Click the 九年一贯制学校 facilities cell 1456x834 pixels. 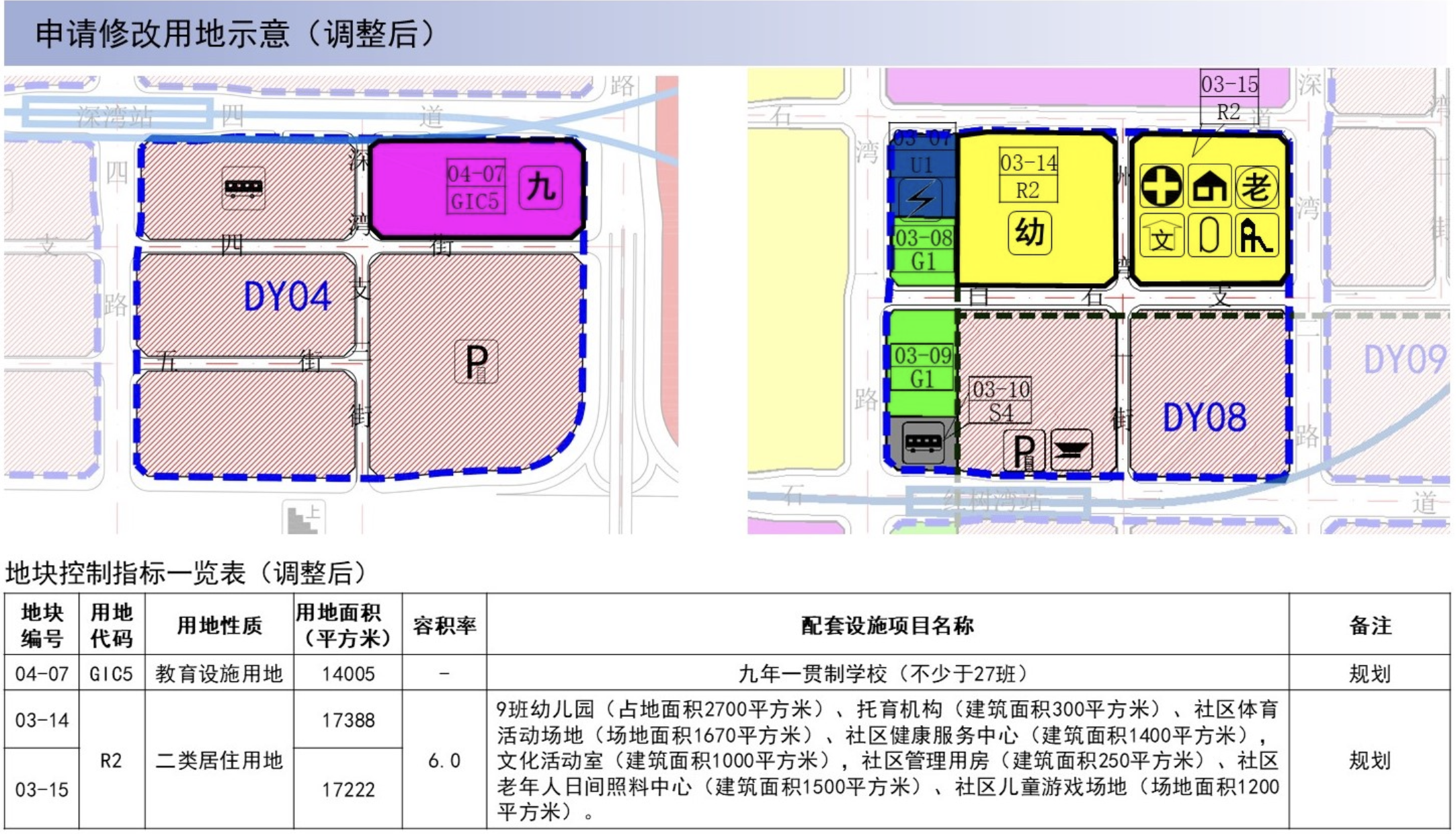[888, 673]
